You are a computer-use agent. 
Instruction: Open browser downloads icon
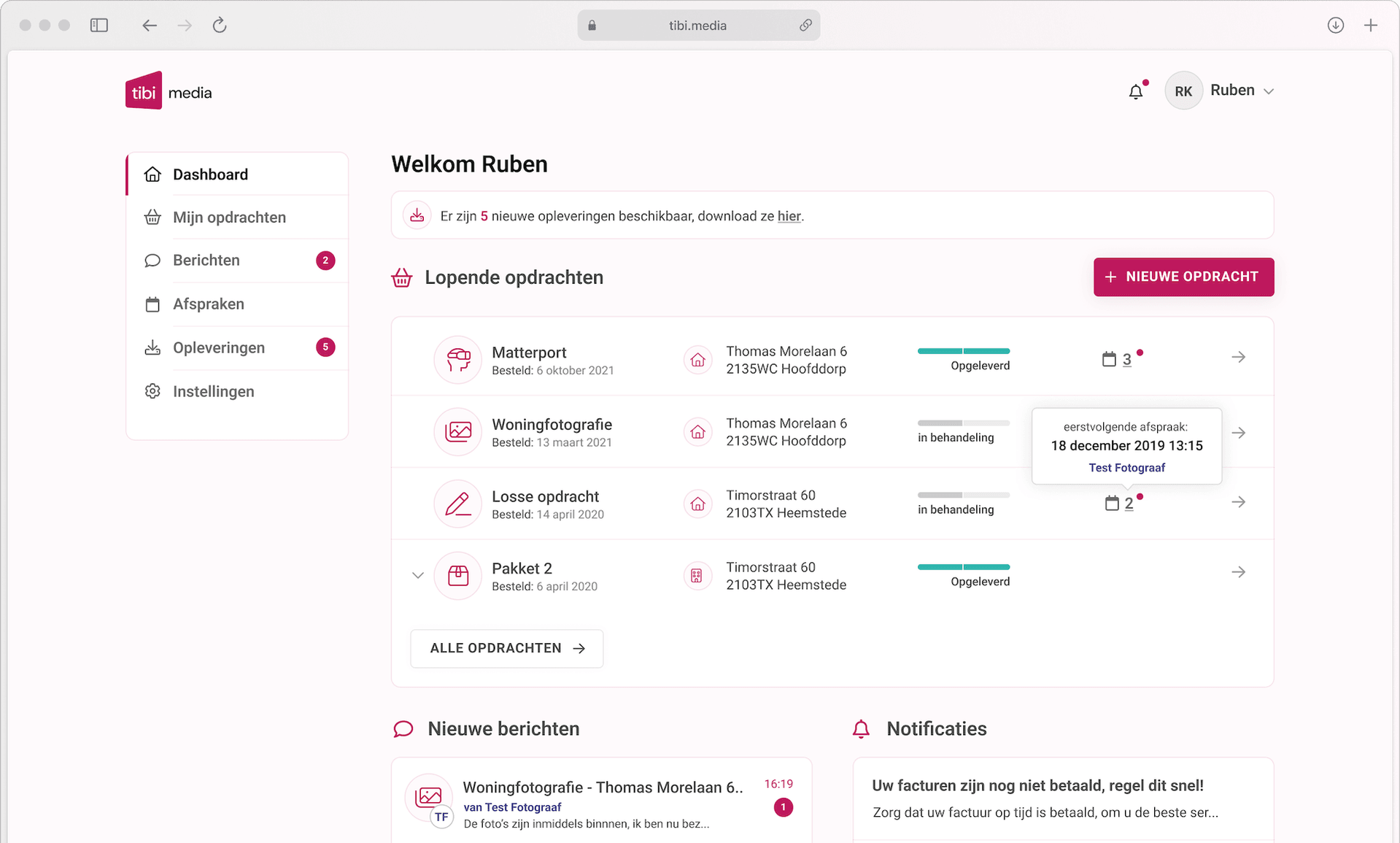tap(1335, 26)
